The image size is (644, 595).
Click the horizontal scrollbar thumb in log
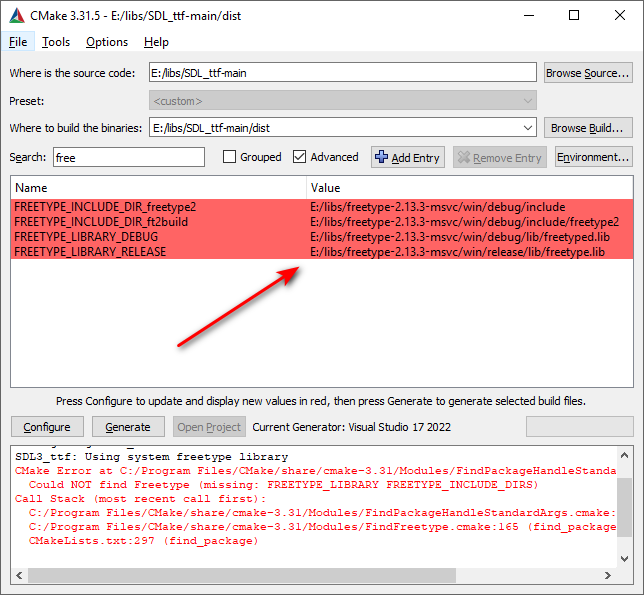click(x=242, y=575)
